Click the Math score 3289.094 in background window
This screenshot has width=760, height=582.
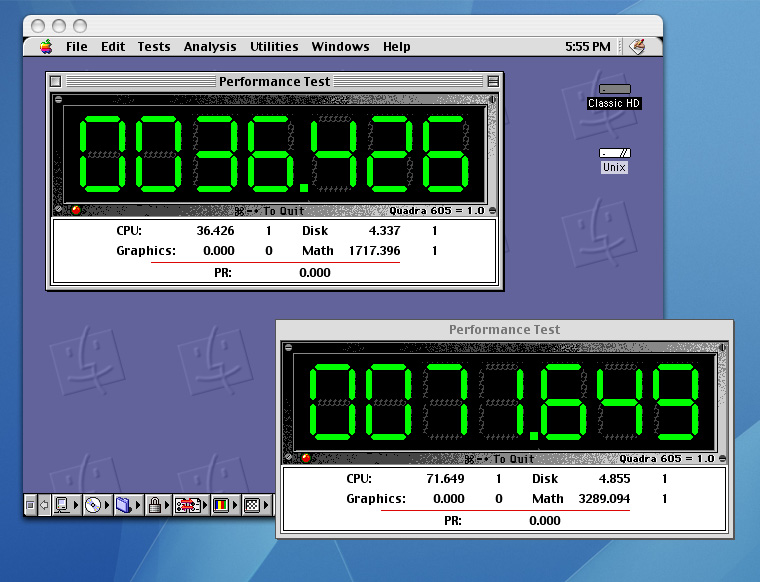[605, 498]
